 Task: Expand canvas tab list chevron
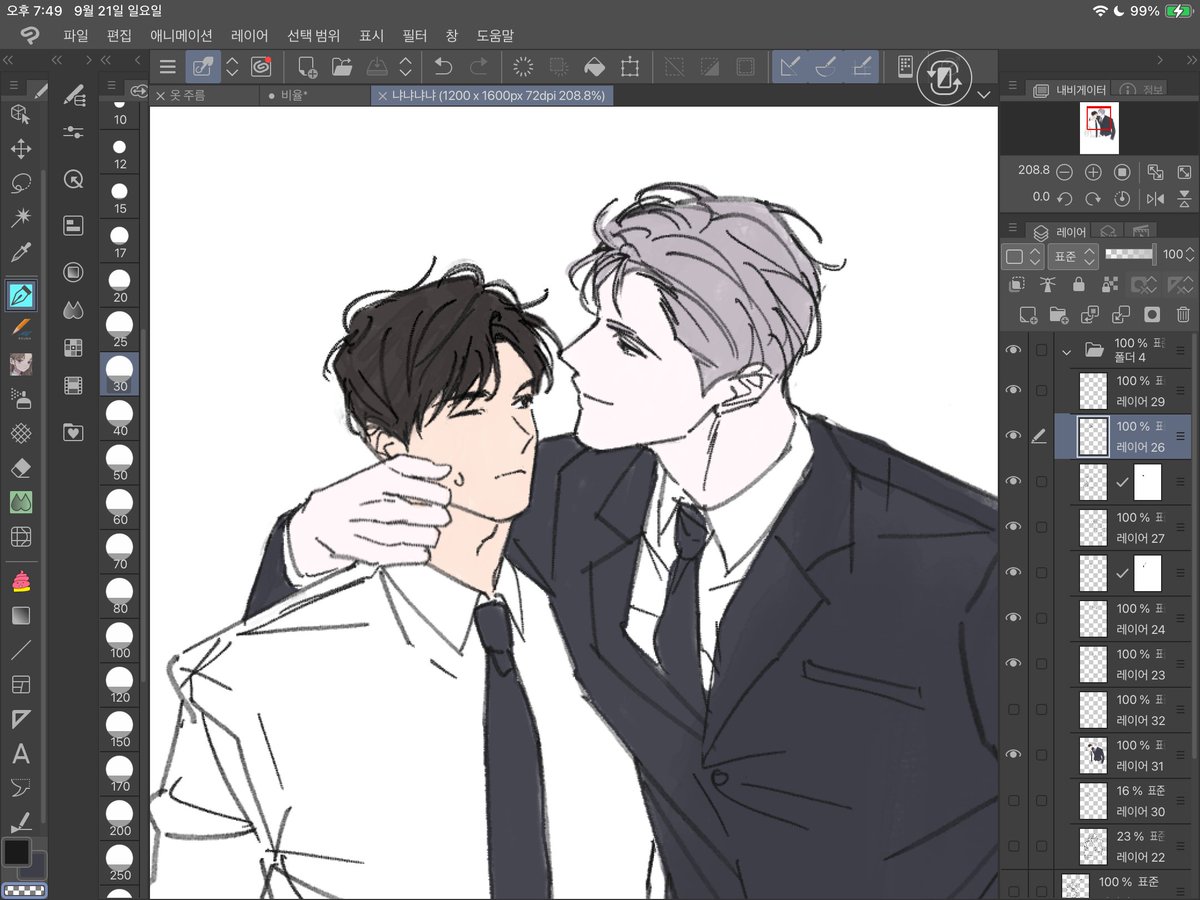point(984,95)
